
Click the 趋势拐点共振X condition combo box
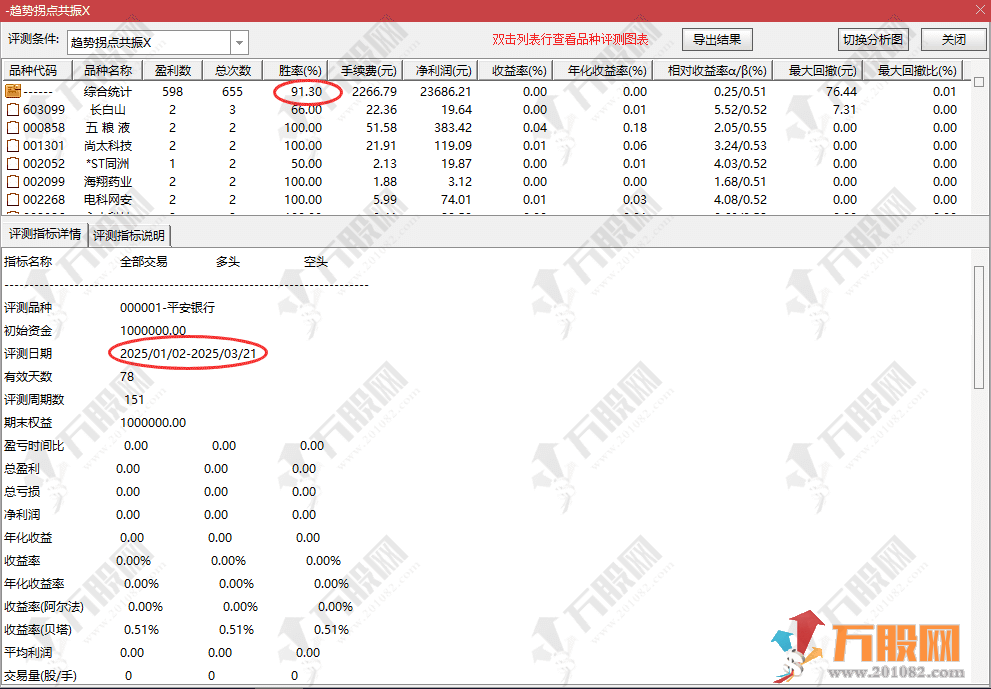(x=148, y=43)
